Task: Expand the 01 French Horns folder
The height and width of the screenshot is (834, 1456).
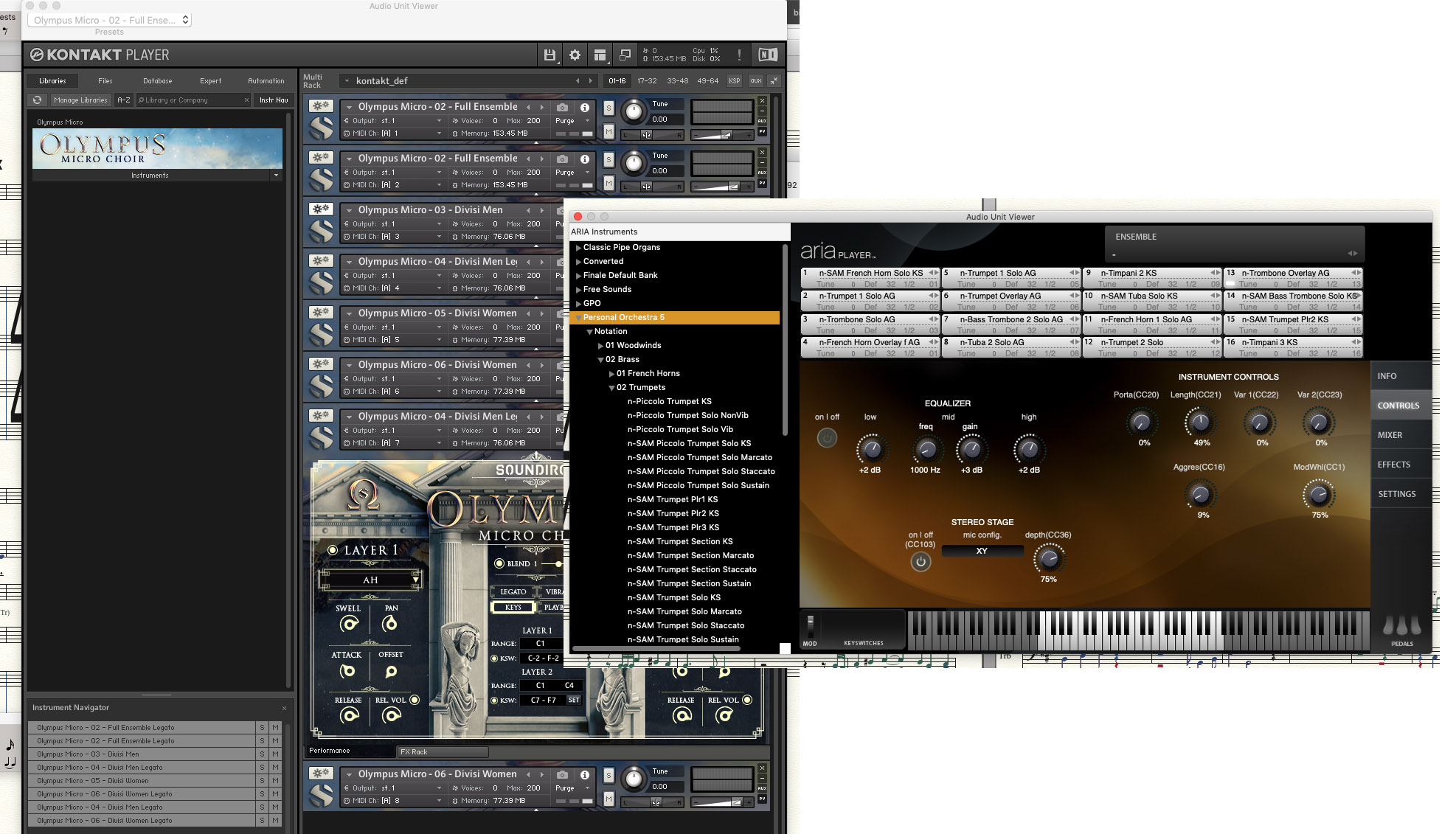Action: pyautogui.click(x=612, y=373)
